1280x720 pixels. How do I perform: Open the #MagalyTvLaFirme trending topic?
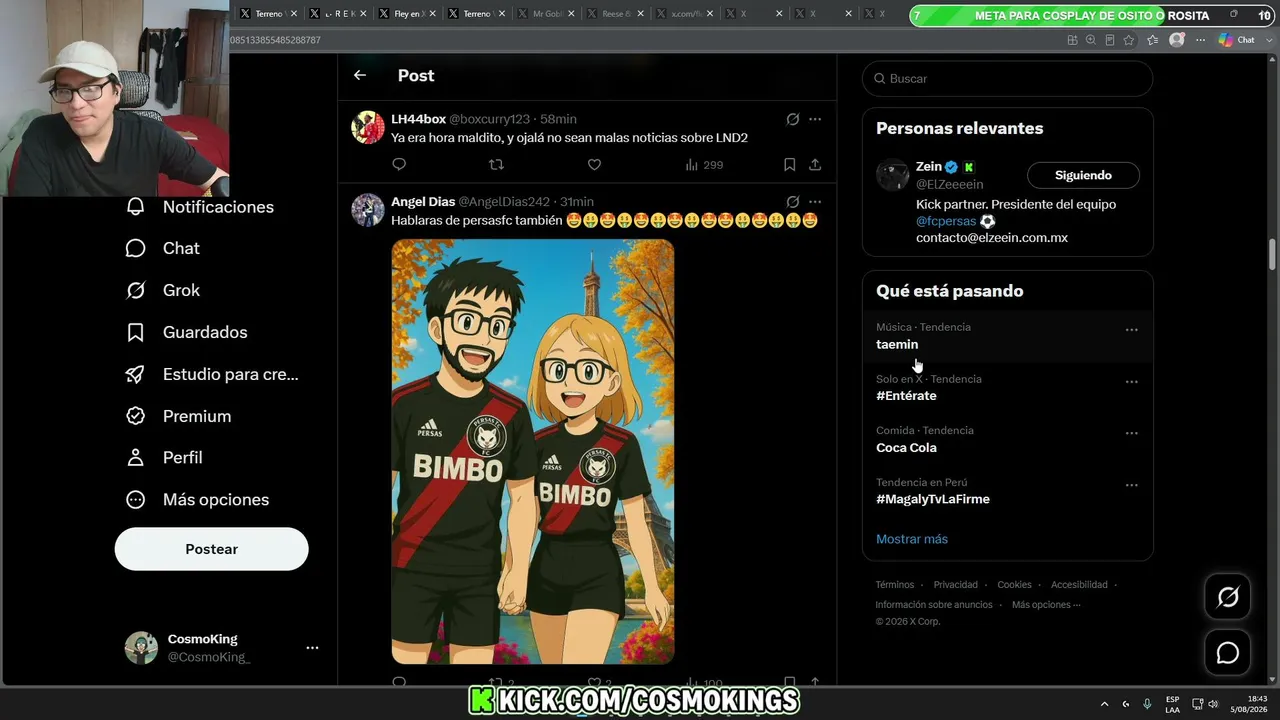tap(1008, 491)
